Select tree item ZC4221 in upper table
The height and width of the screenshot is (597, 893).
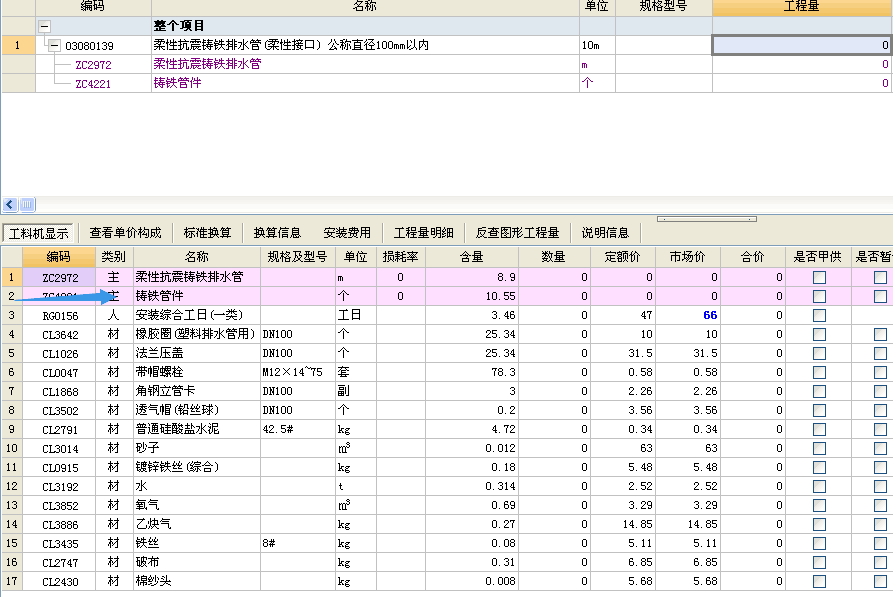point(93,84)
